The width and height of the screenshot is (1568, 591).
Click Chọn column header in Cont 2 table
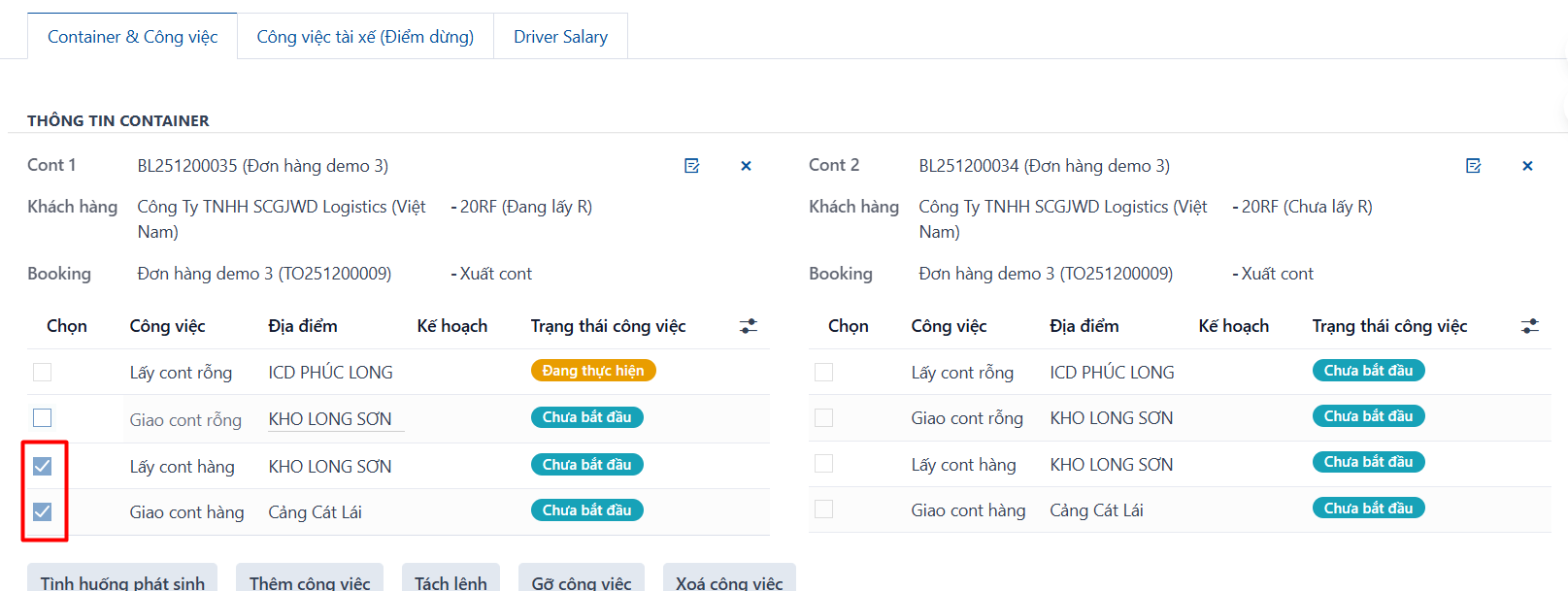pyautogui.click(x=849, y=326)
